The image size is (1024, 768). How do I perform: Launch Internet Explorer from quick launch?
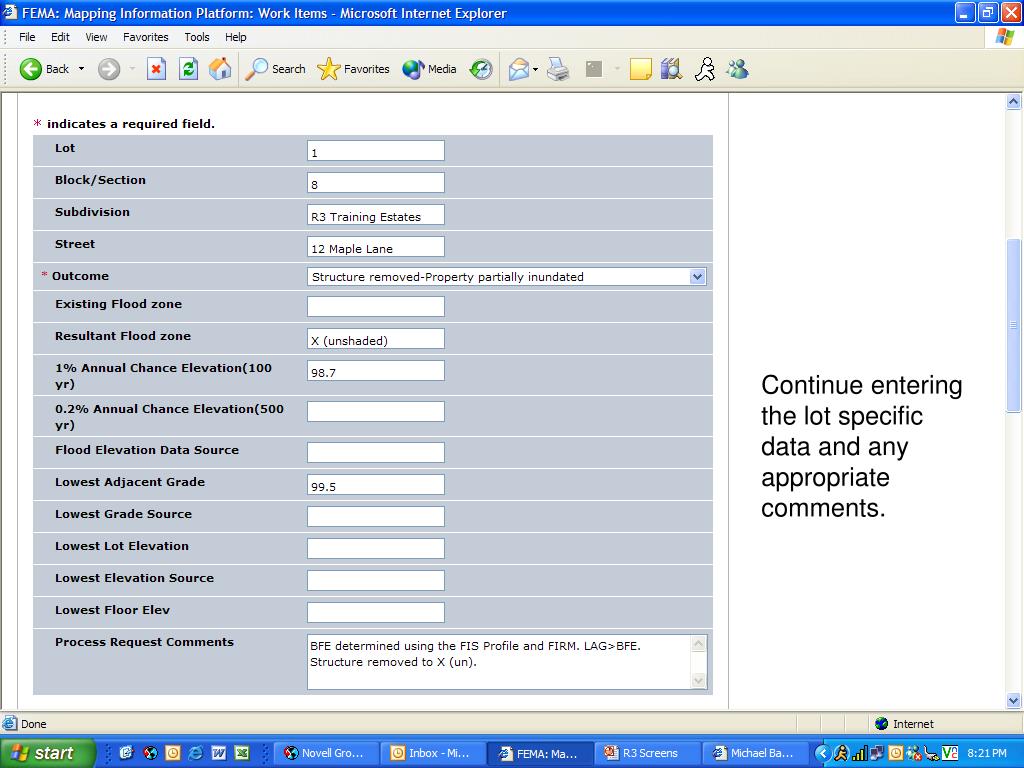(x=195, y=753)
